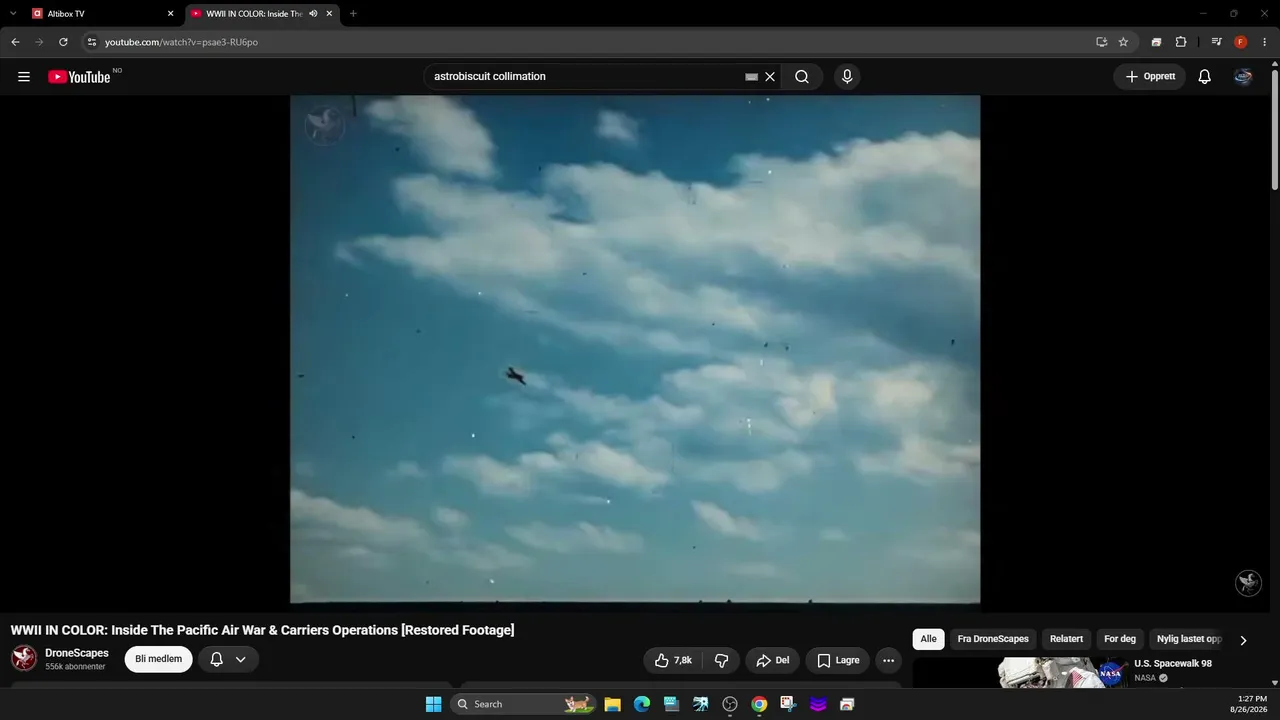Share the video with Del button

coord(773,660)
